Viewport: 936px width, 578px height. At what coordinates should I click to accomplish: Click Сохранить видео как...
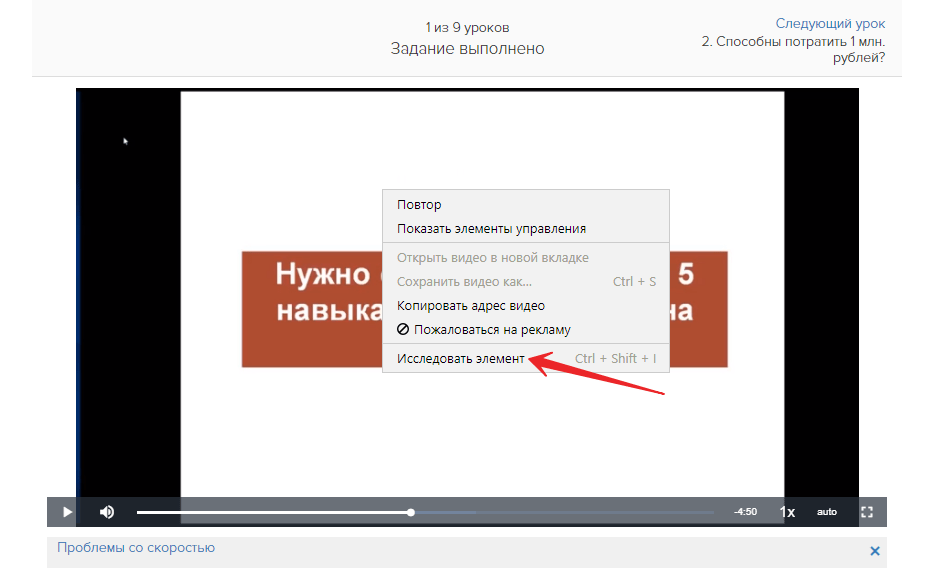(x=525, y=281)
